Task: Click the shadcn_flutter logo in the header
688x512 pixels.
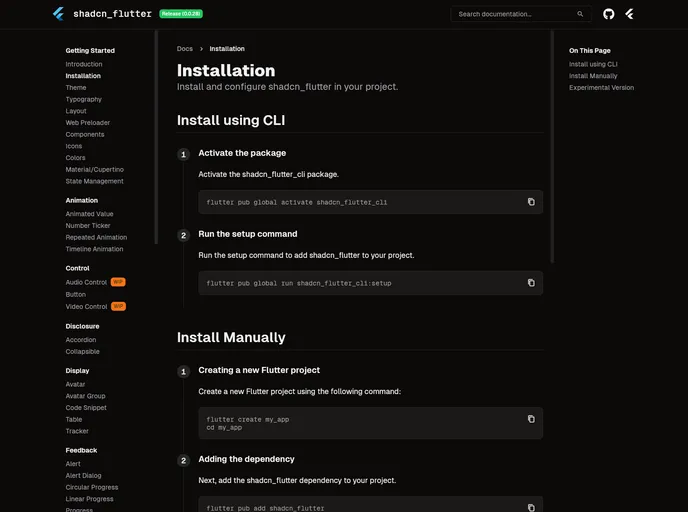Action: [x=58, y=14]
